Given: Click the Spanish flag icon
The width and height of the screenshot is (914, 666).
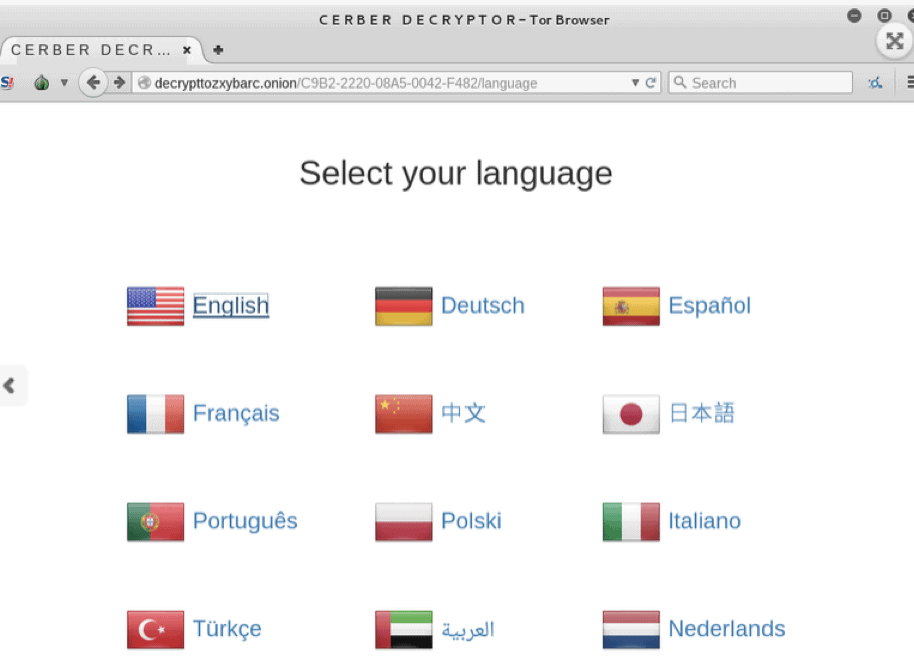Looking at the screenshot, I should pyautogui.click(x=631, y=306).
